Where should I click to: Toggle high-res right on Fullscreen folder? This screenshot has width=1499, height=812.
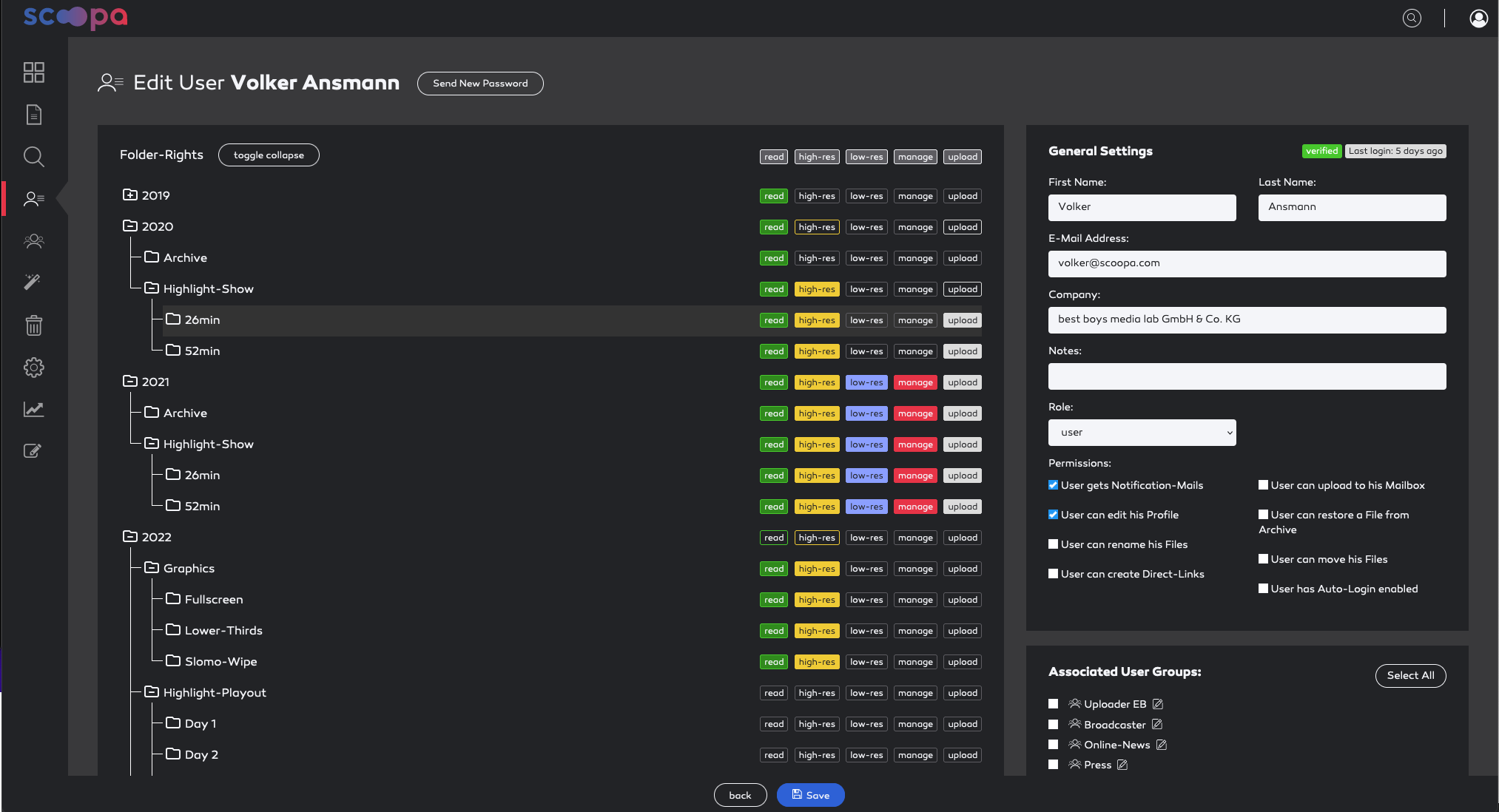click(x=817, y=600)
